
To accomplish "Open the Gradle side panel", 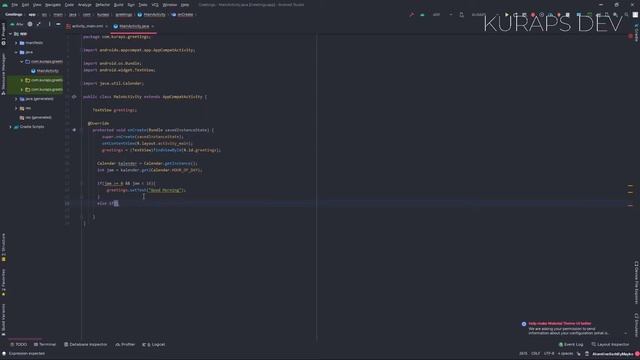I will coord(636,33).
